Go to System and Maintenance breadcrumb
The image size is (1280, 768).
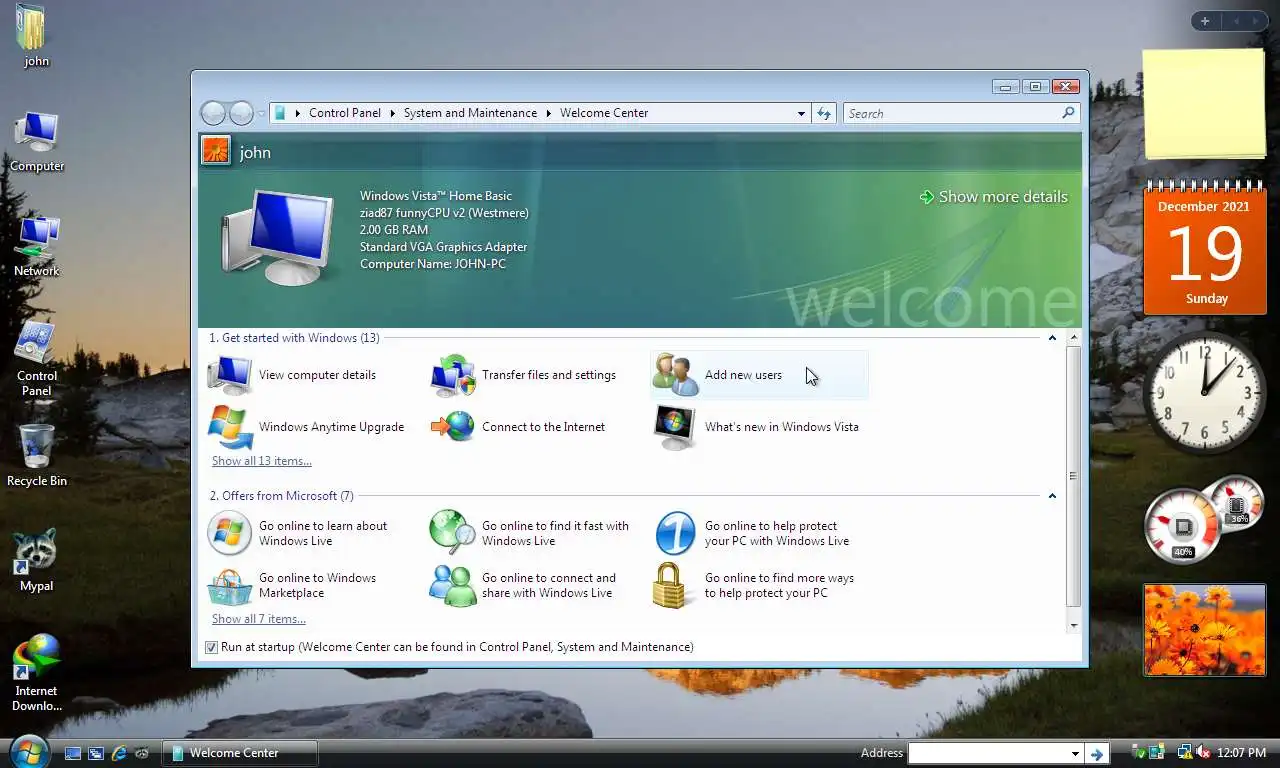click(x=470, y=113)
